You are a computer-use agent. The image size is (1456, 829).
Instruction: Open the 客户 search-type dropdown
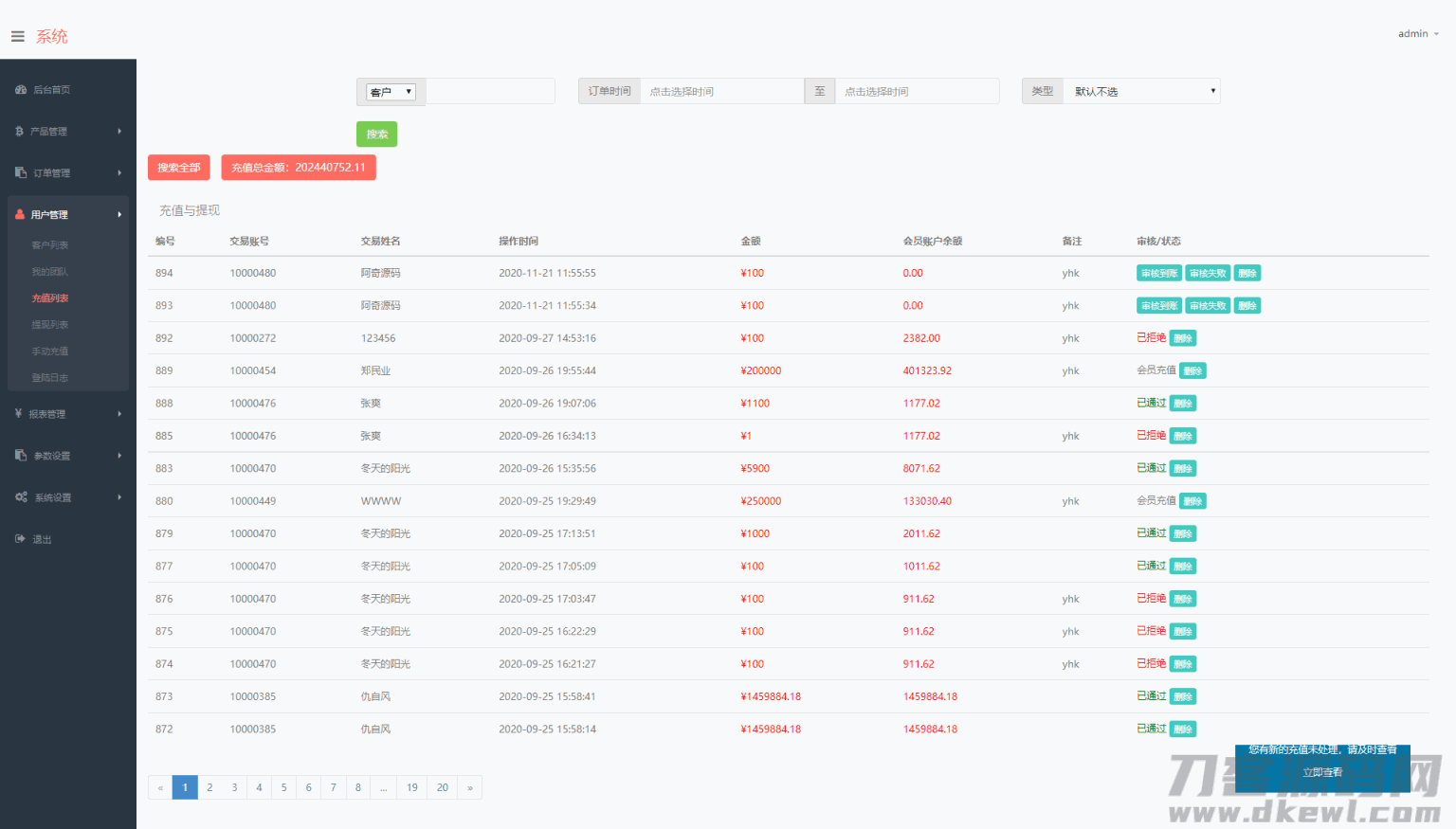point(391,92)
